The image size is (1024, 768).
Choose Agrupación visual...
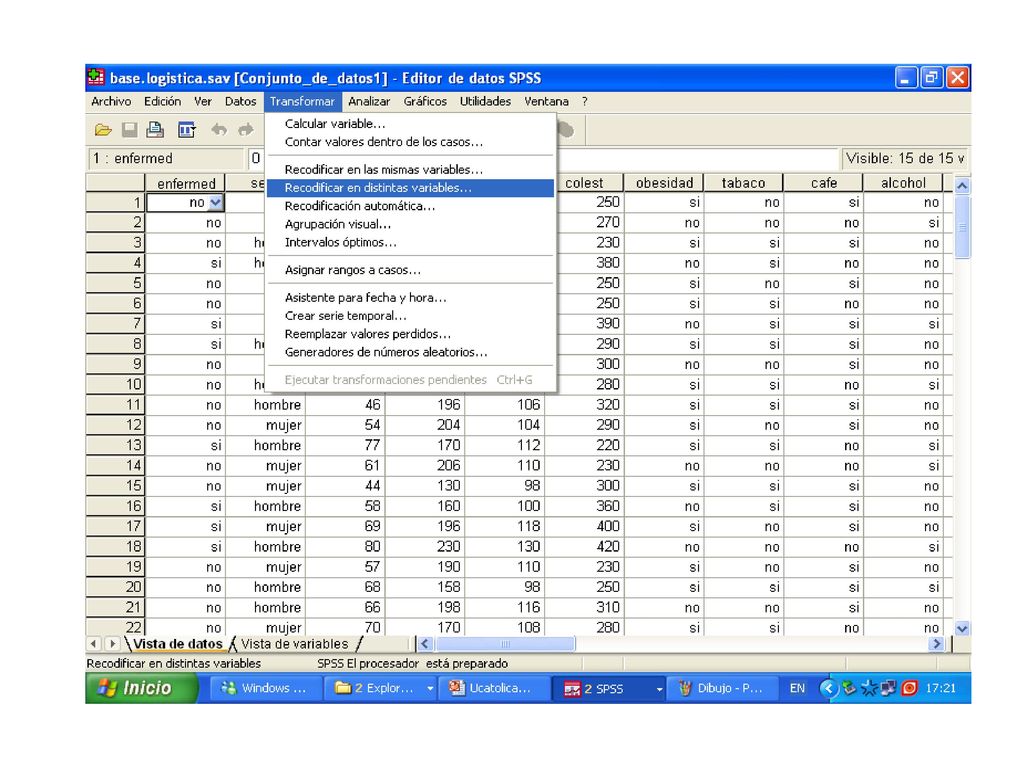(411, 224)
